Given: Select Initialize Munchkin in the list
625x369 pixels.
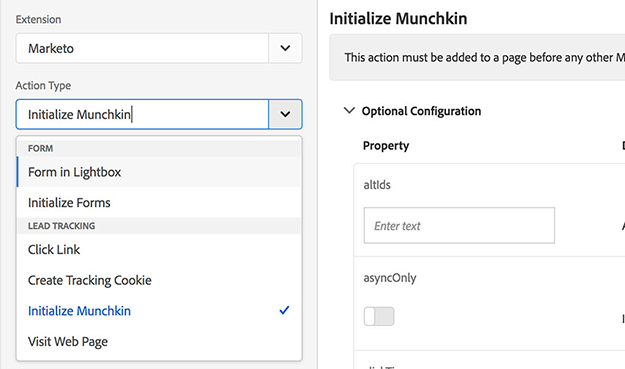Looking at the screenshot, I should coord(159,311).
